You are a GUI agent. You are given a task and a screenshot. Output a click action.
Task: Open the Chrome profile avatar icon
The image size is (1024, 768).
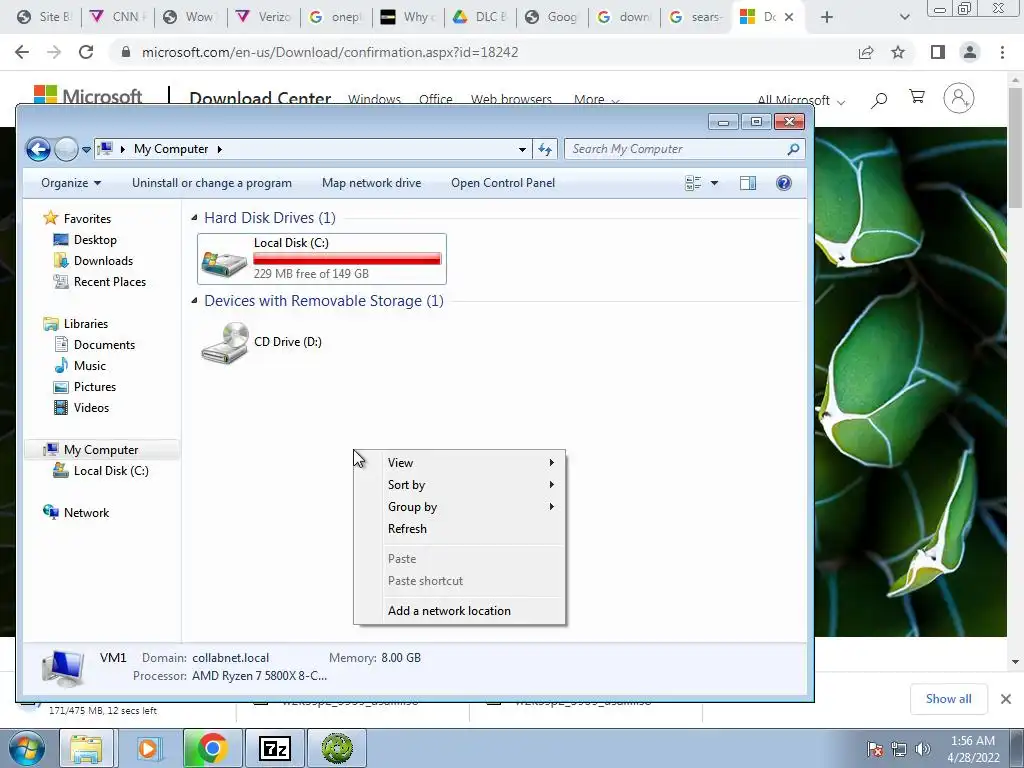(970, 52)
